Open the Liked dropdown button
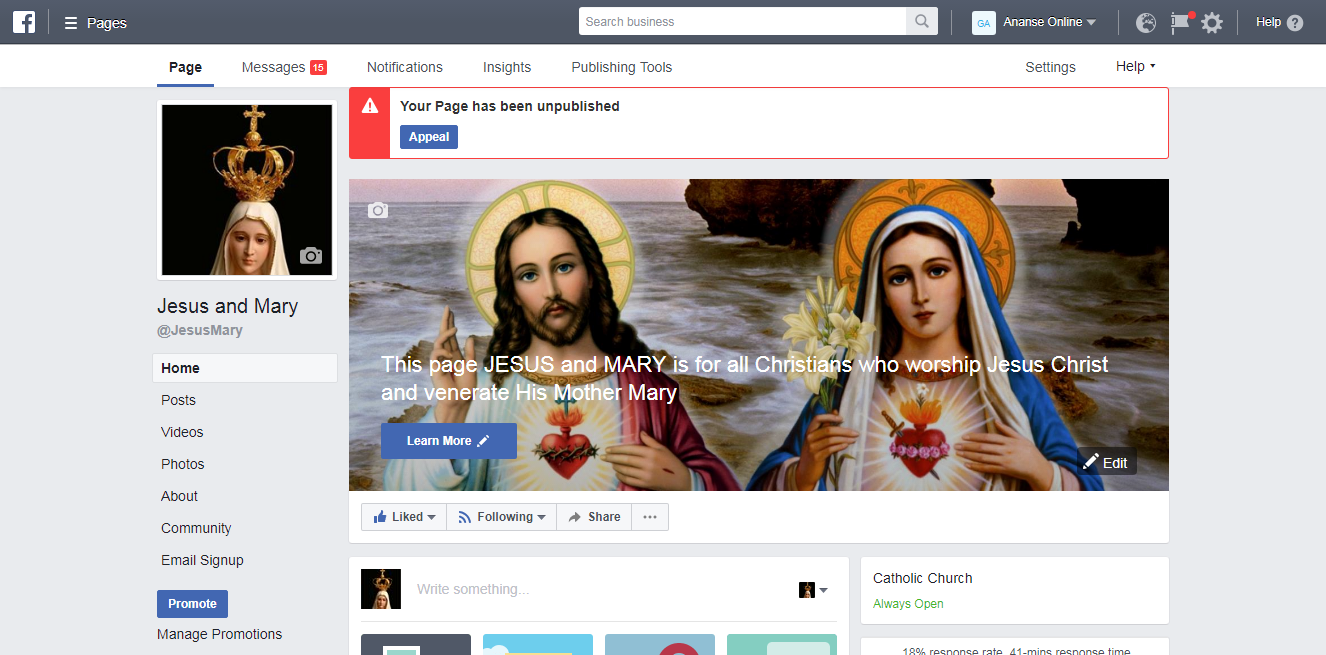 click(x=404, y=517)
